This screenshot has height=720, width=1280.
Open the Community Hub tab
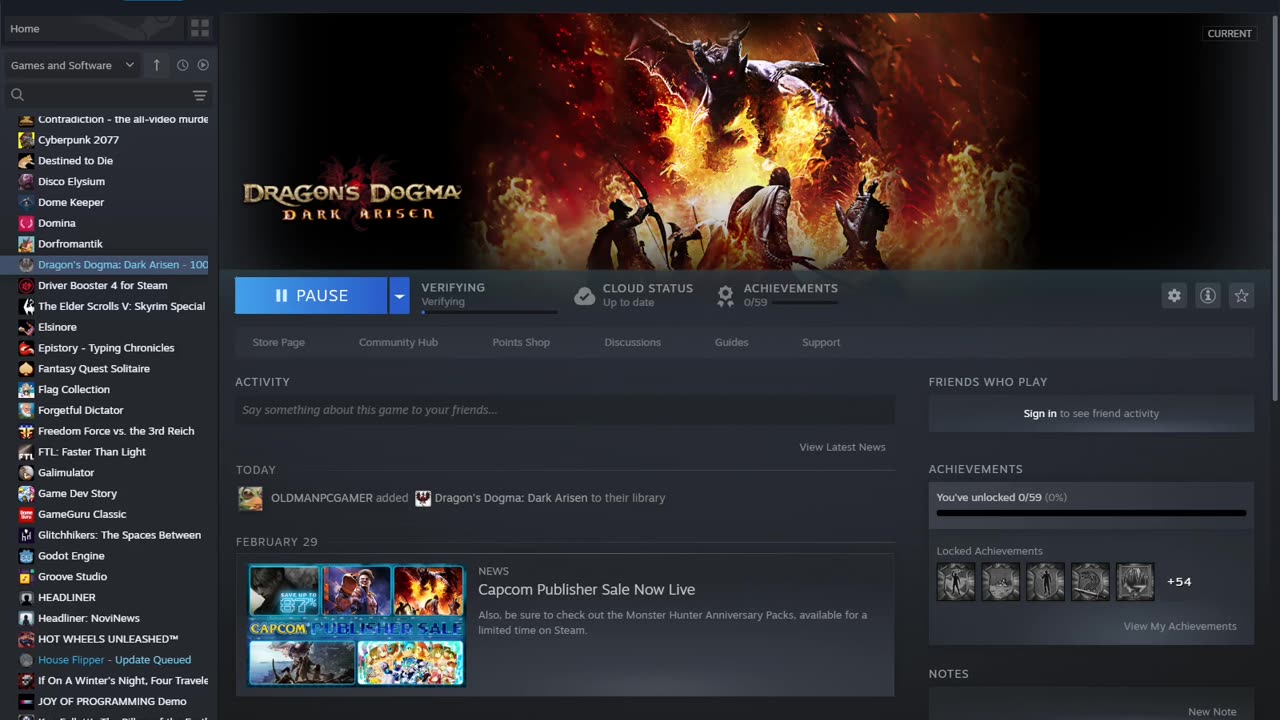(x=398, y=342)
